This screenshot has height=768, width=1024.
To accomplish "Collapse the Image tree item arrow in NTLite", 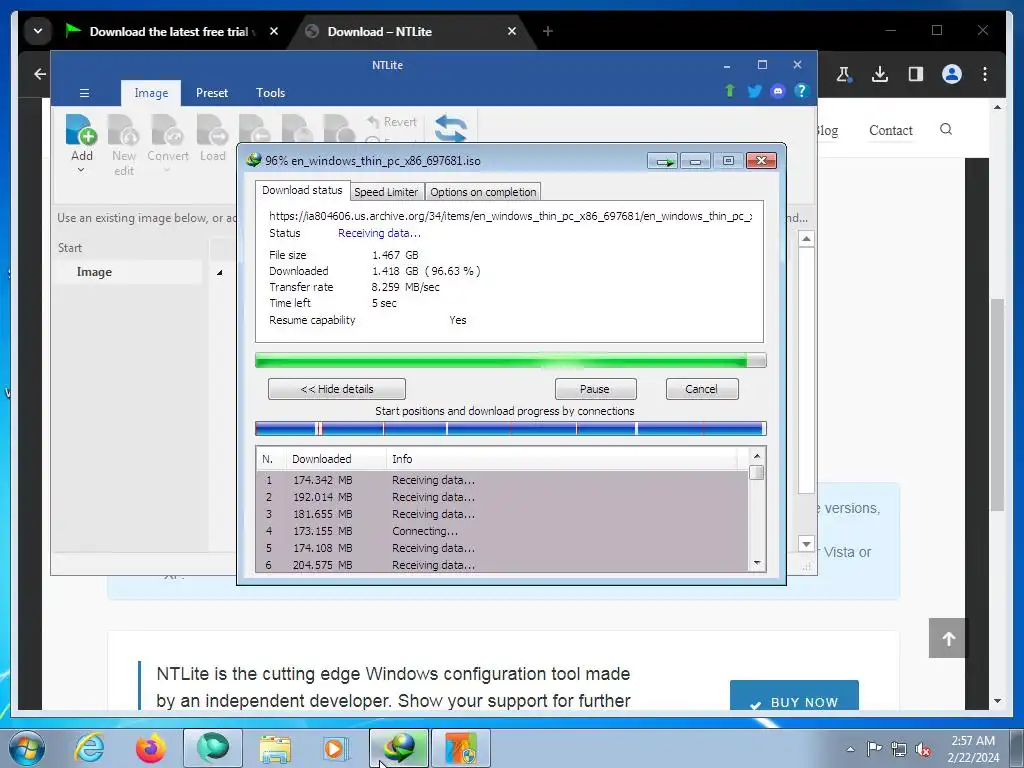I will pyautogui.click(x=219, y=272).
